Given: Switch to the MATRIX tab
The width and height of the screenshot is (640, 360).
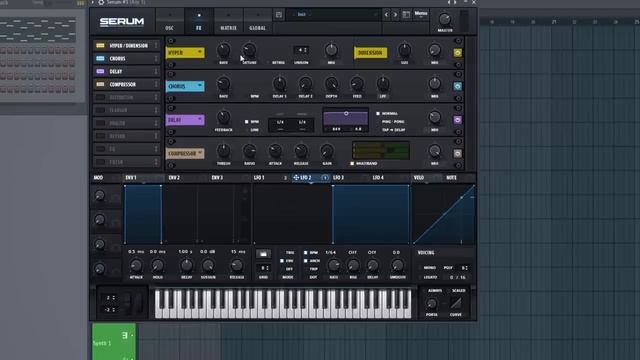Looking at the screenshot, I should (x=228, y=21).
